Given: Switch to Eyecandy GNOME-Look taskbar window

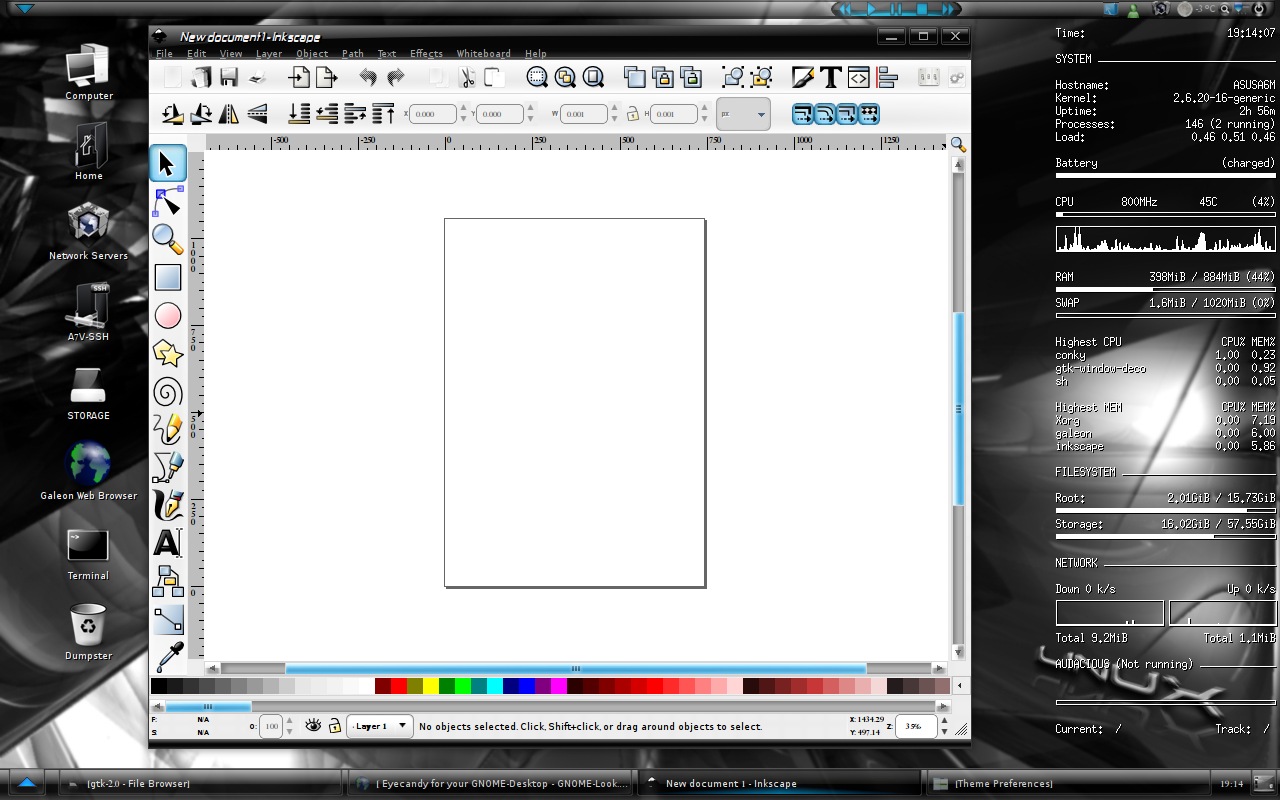Looking at the screenshot, I should tap(490, 783).
